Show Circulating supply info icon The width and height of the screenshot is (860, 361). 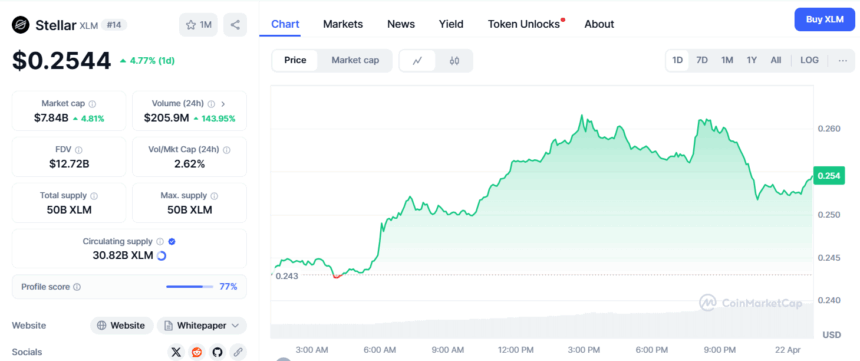pos(160,241)
